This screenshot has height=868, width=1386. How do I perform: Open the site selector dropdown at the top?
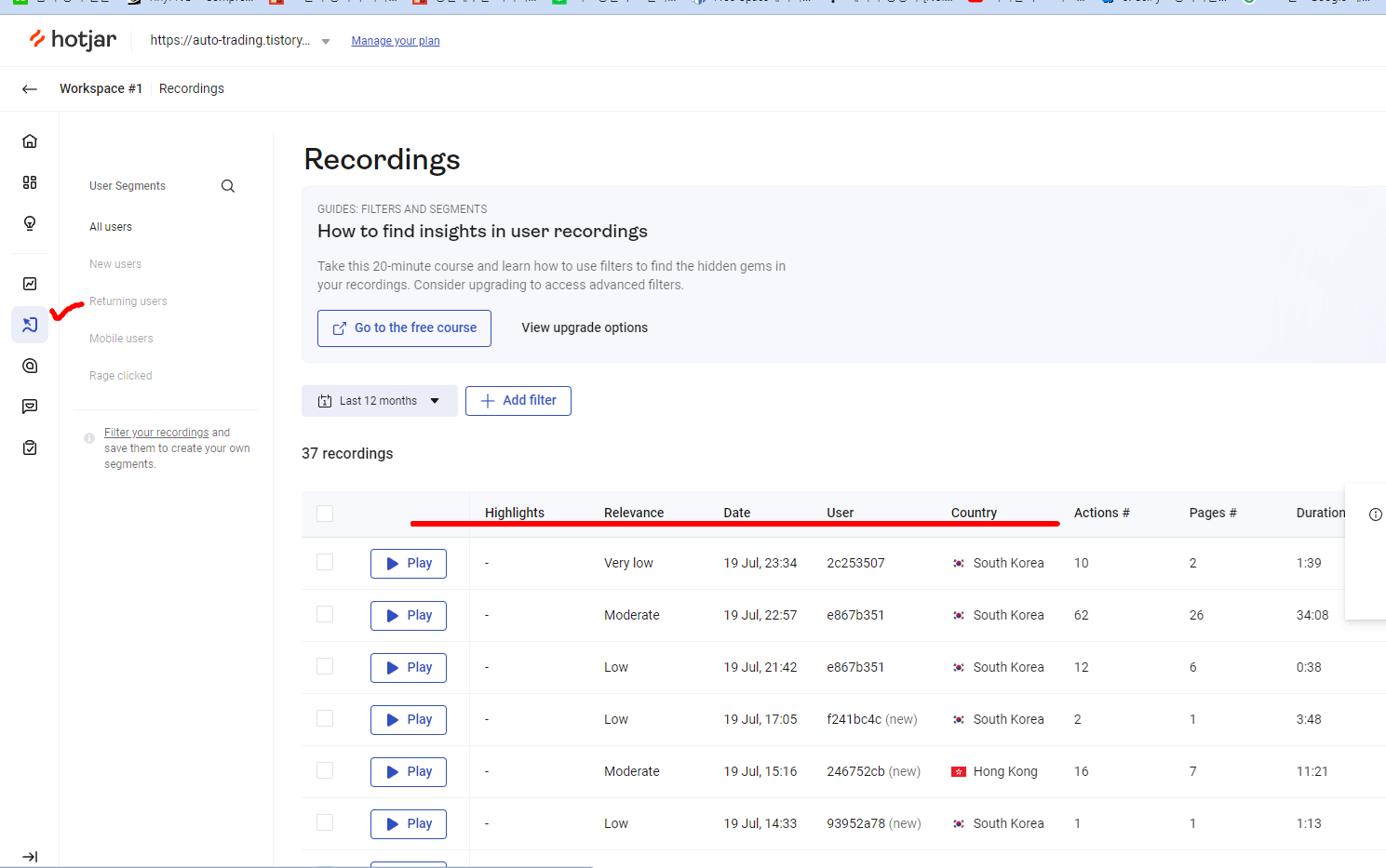(x=240, y=41)
